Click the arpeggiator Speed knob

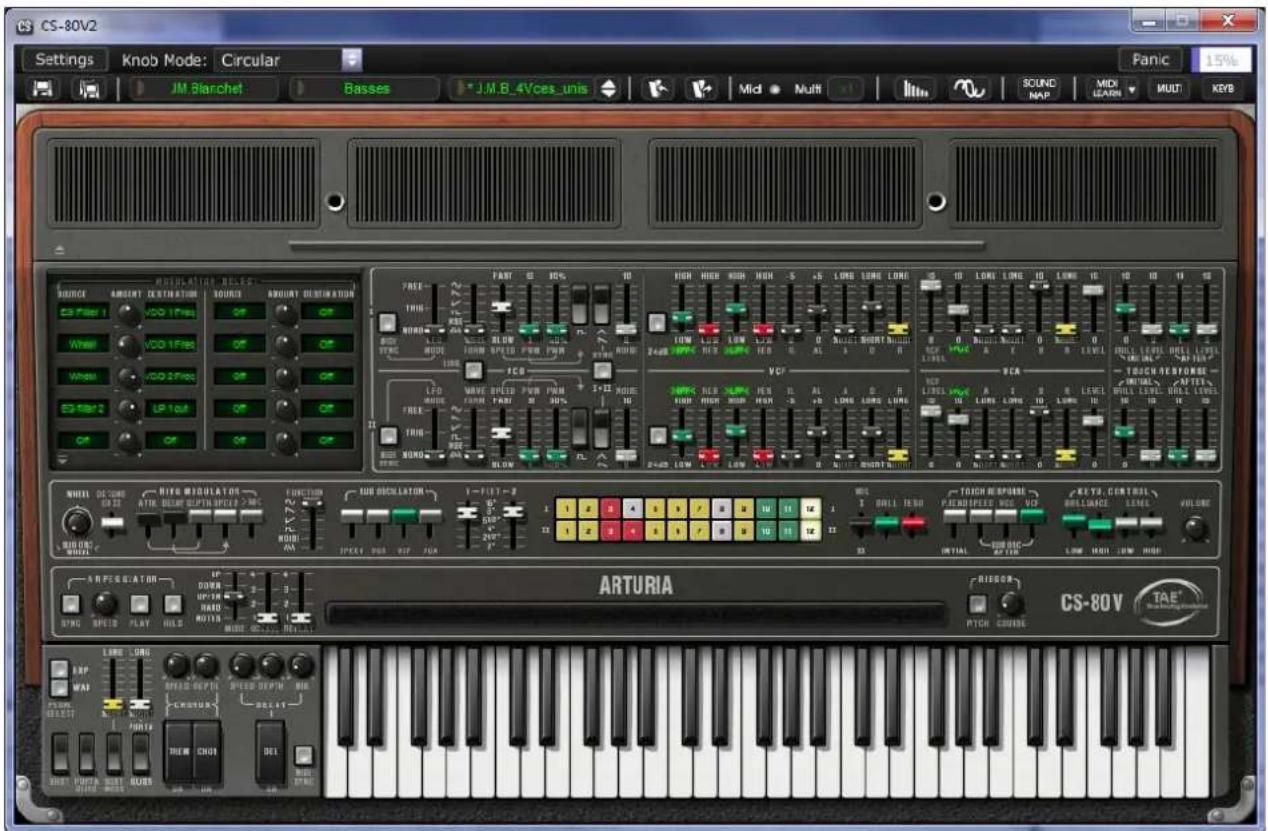(x=105, y=604)
